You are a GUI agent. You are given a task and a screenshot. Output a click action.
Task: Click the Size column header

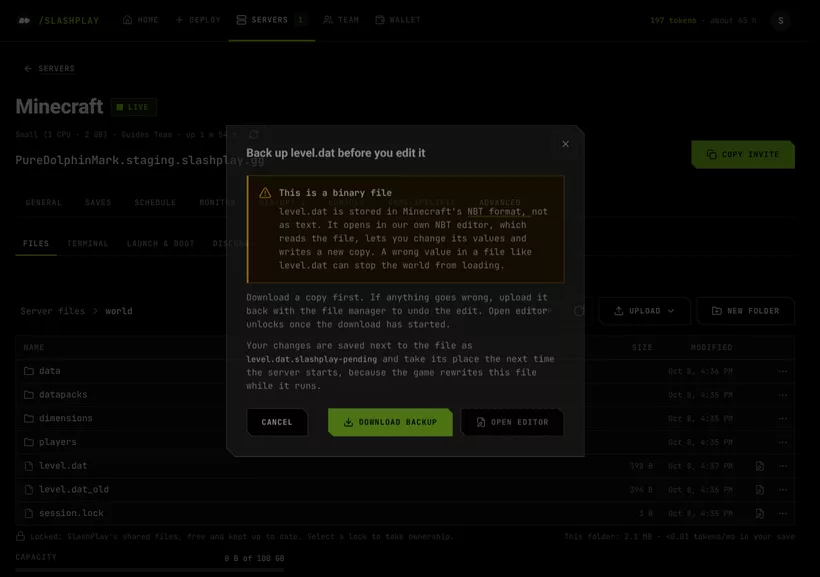642,347
